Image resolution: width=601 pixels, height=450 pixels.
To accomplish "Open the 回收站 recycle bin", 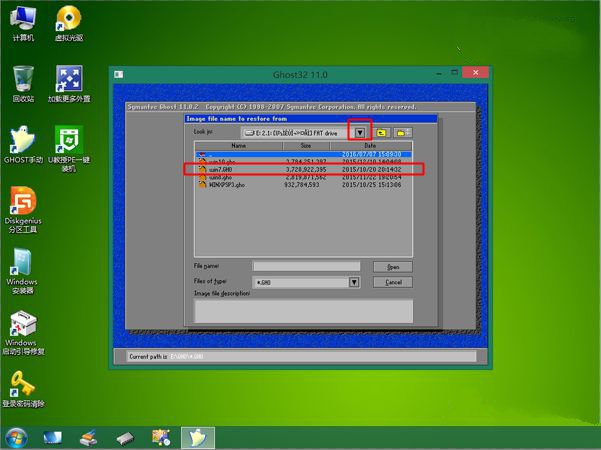I will pyautogui.click(x=23, y=84).
